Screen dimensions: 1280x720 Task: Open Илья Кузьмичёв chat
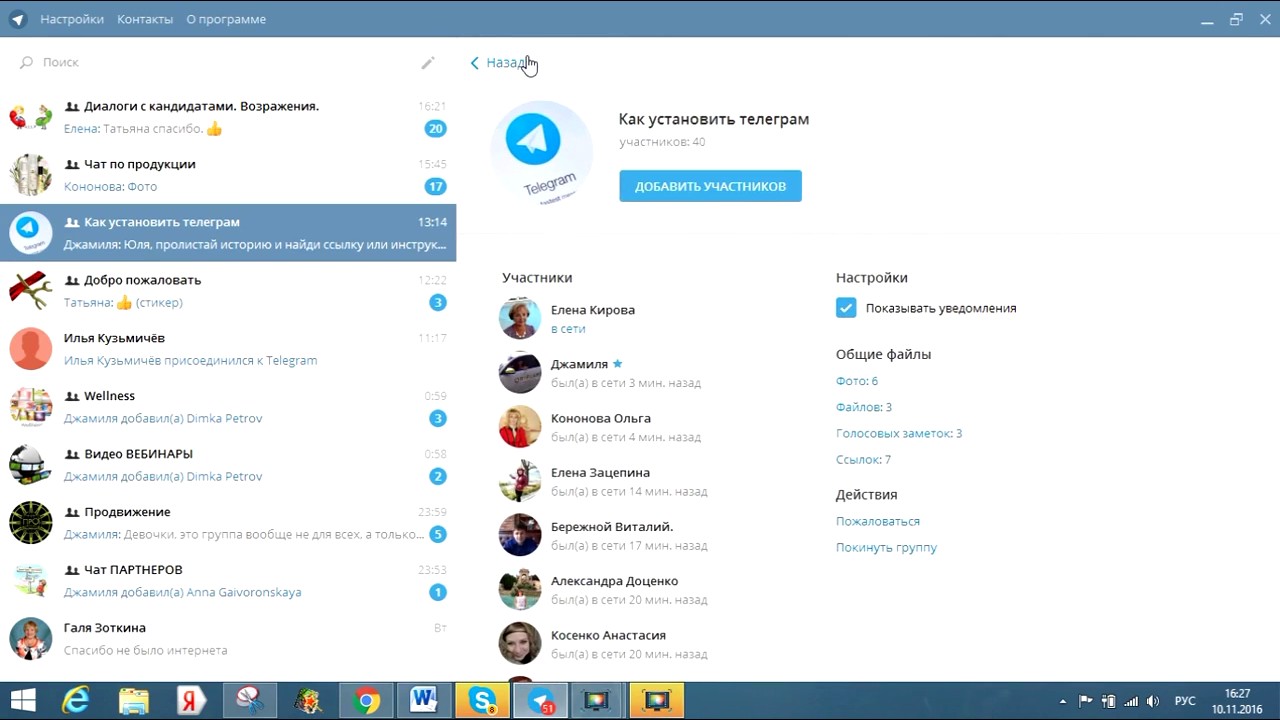pyautogui.click(x=228, y=349)
